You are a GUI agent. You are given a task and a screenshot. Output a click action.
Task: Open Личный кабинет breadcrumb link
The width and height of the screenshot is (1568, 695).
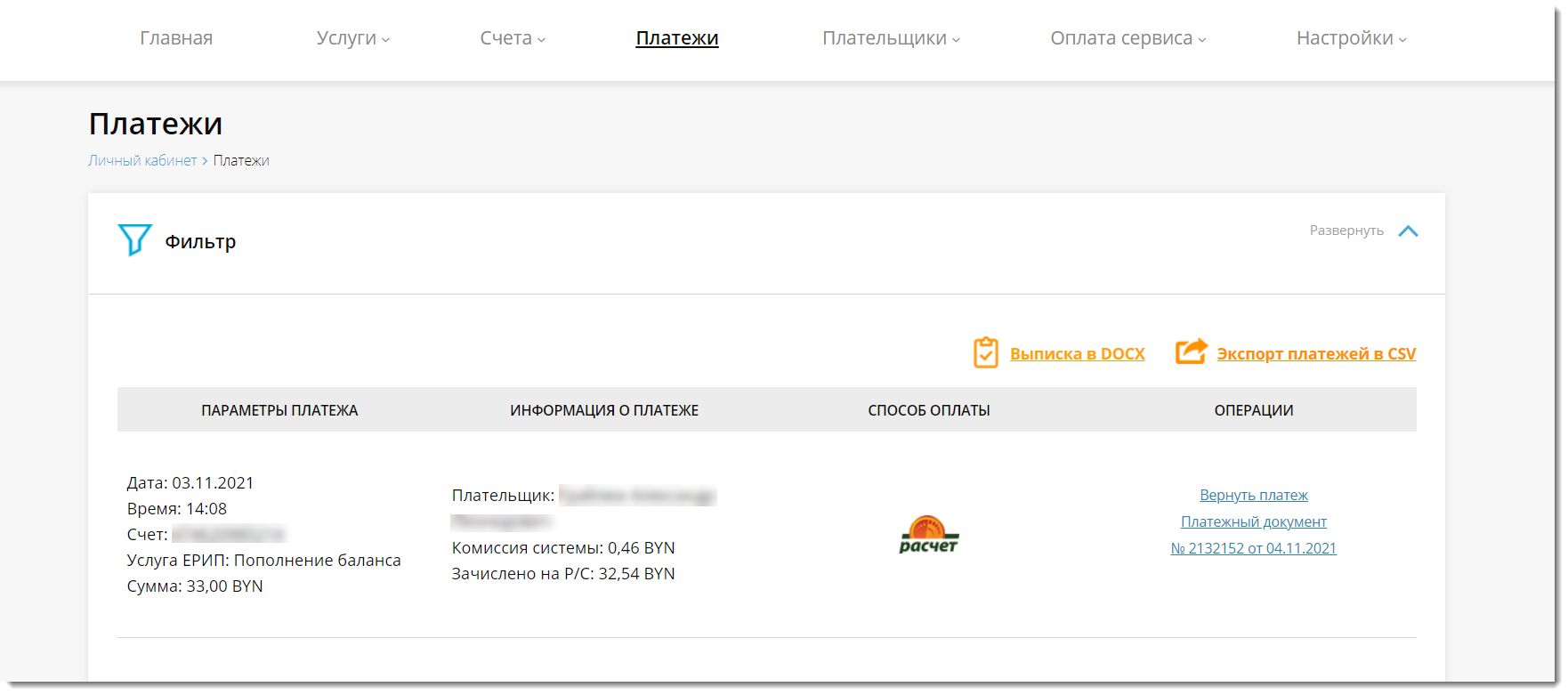[142, 160]
